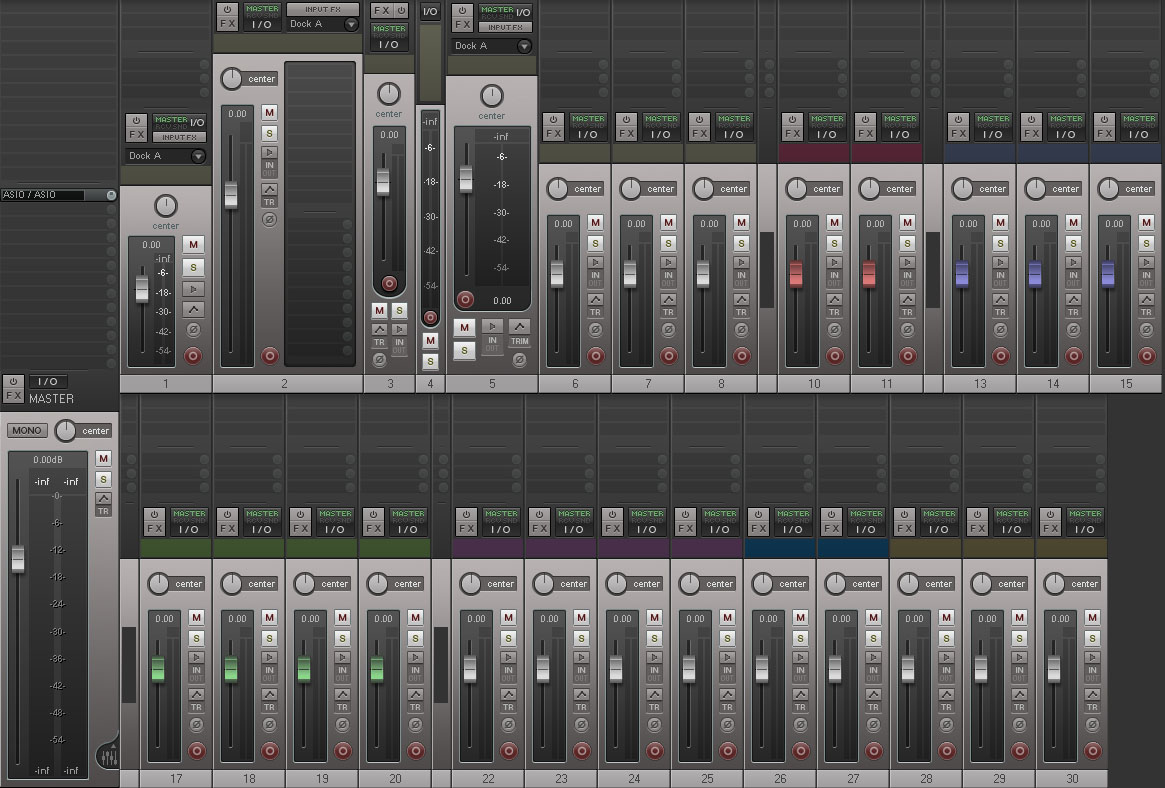Image resolution: width=1165 pixels, height=788 pixels.
Task: Select the track 26 number label
Action: [x=780, y=779]
